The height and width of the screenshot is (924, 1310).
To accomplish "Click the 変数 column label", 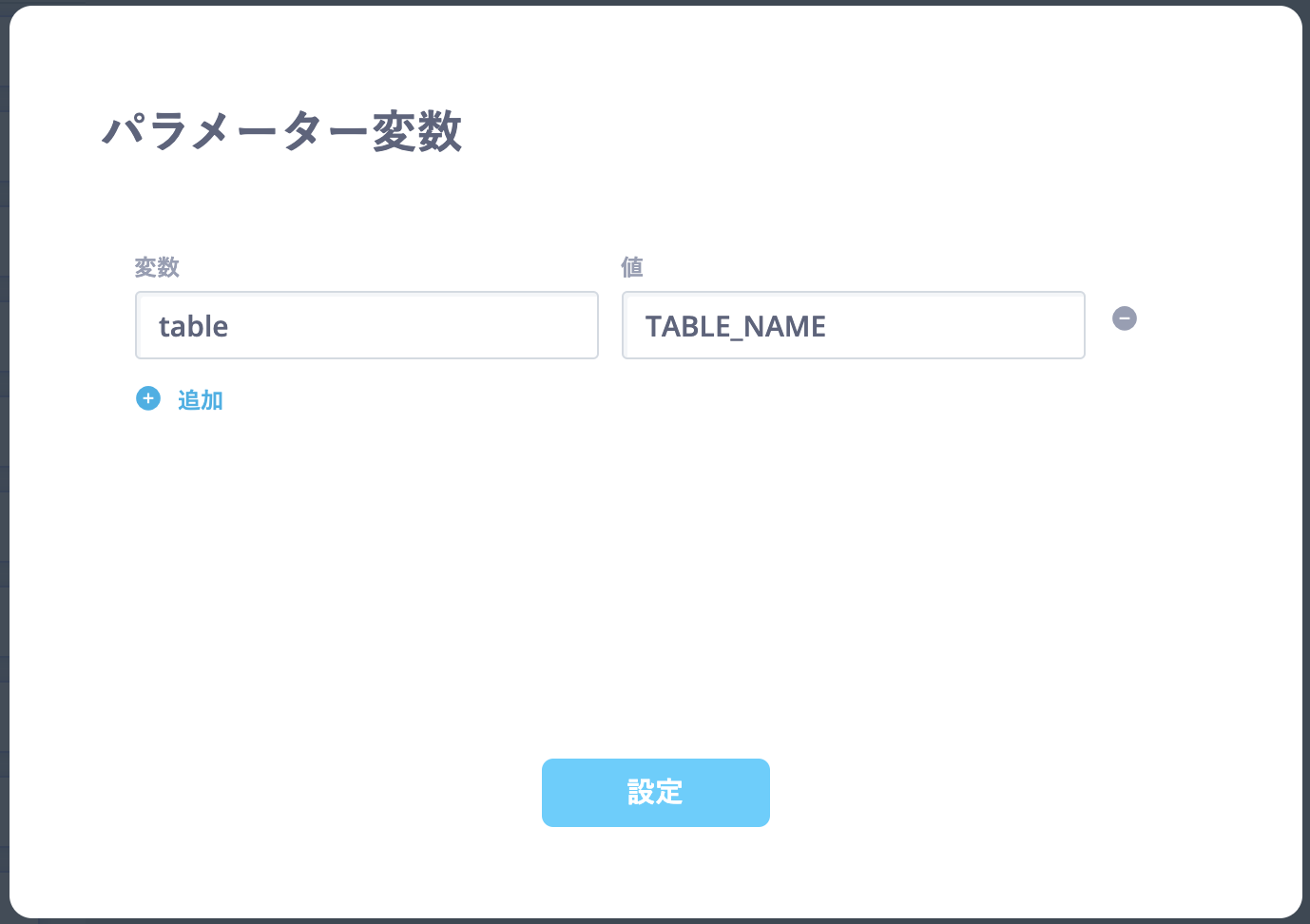I will [157, 267].
